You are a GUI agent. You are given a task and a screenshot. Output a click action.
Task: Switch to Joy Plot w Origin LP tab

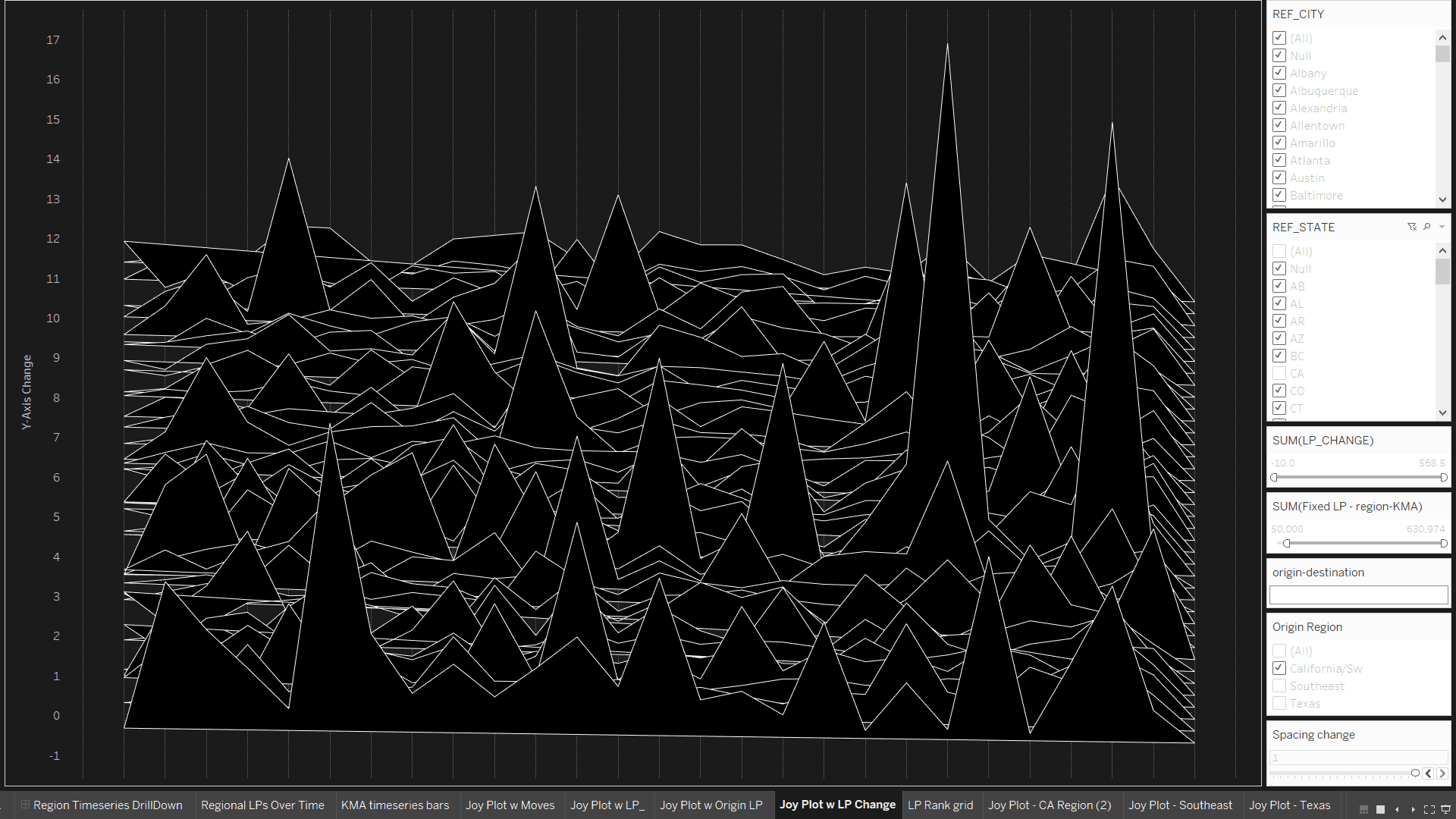tap(711, 805)
